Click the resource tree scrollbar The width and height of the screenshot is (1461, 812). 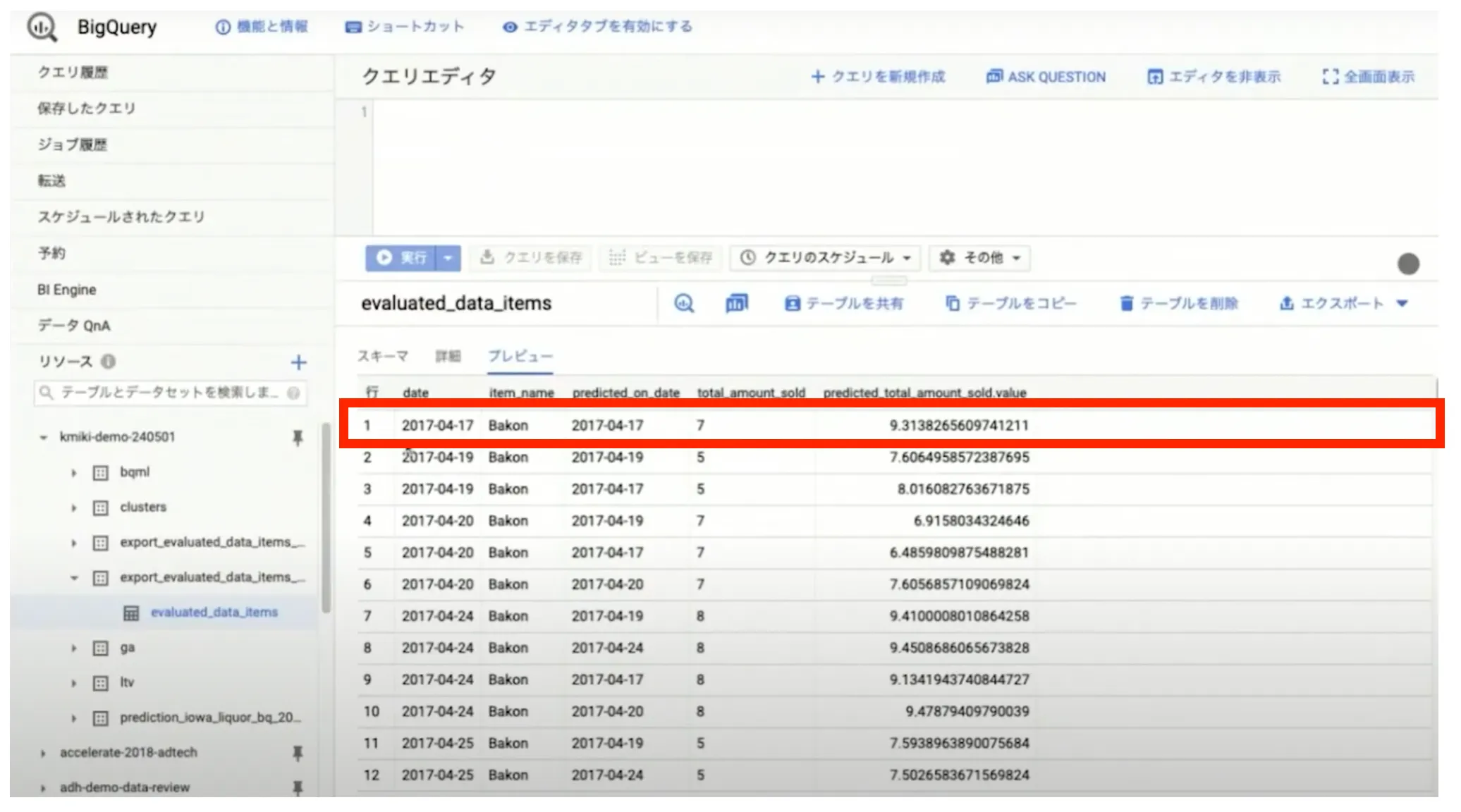point(326,518)
